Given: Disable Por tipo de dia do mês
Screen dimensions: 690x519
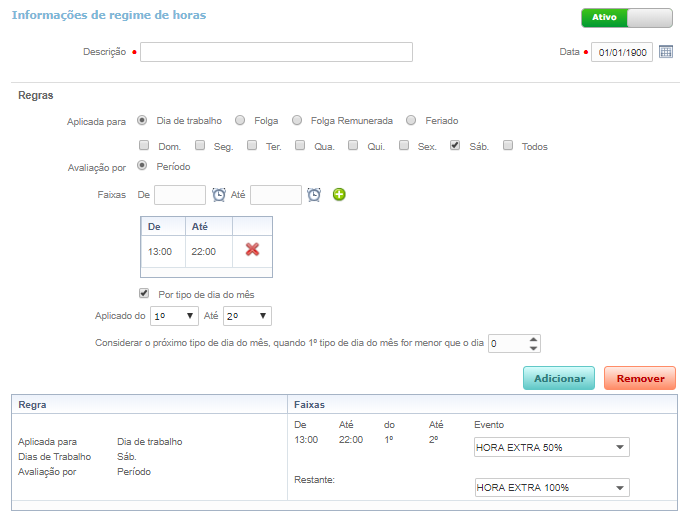Looking at the screenshot, I should pos(144,294).
